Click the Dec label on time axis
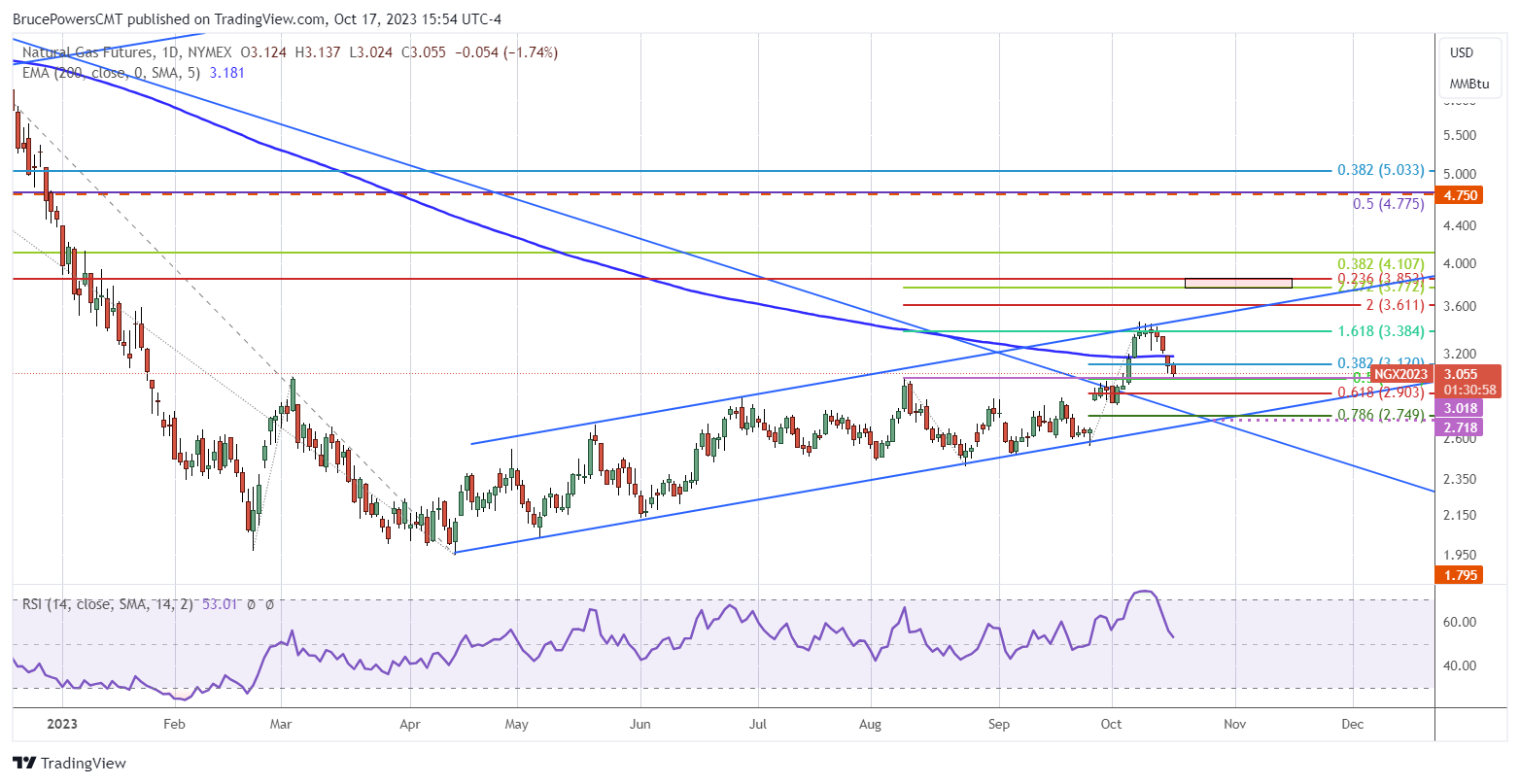Image resolution: width=1520 pixels, height=784 pixels. [x=1352, y=724]
